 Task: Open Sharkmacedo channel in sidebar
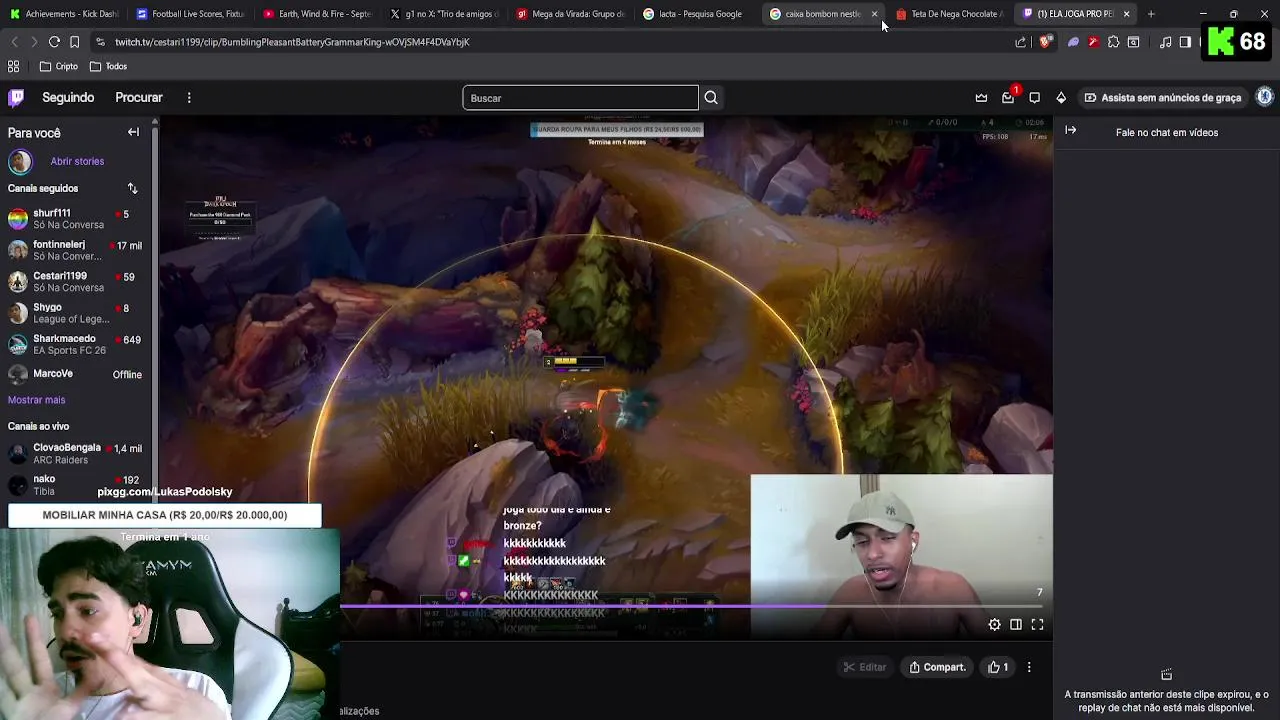click(76, 344)
